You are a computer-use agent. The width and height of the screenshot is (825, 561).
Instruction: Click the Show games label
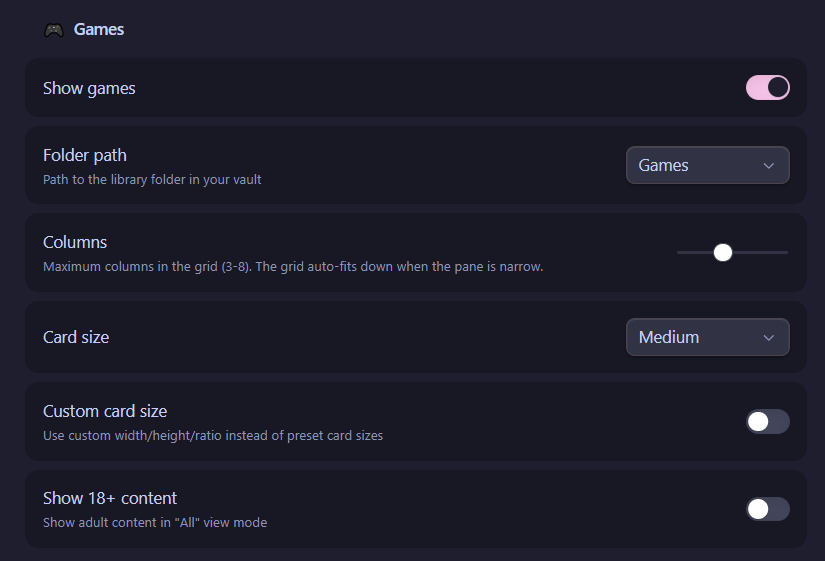coord(89,88)
